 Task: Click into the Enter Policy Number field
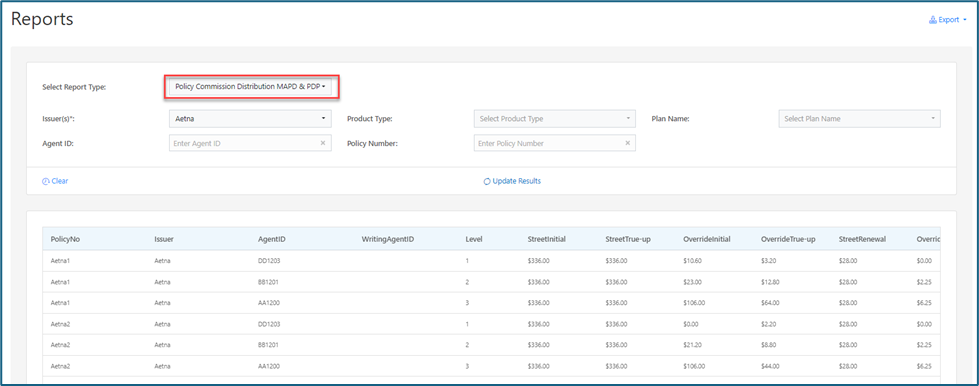pos(549,143)
